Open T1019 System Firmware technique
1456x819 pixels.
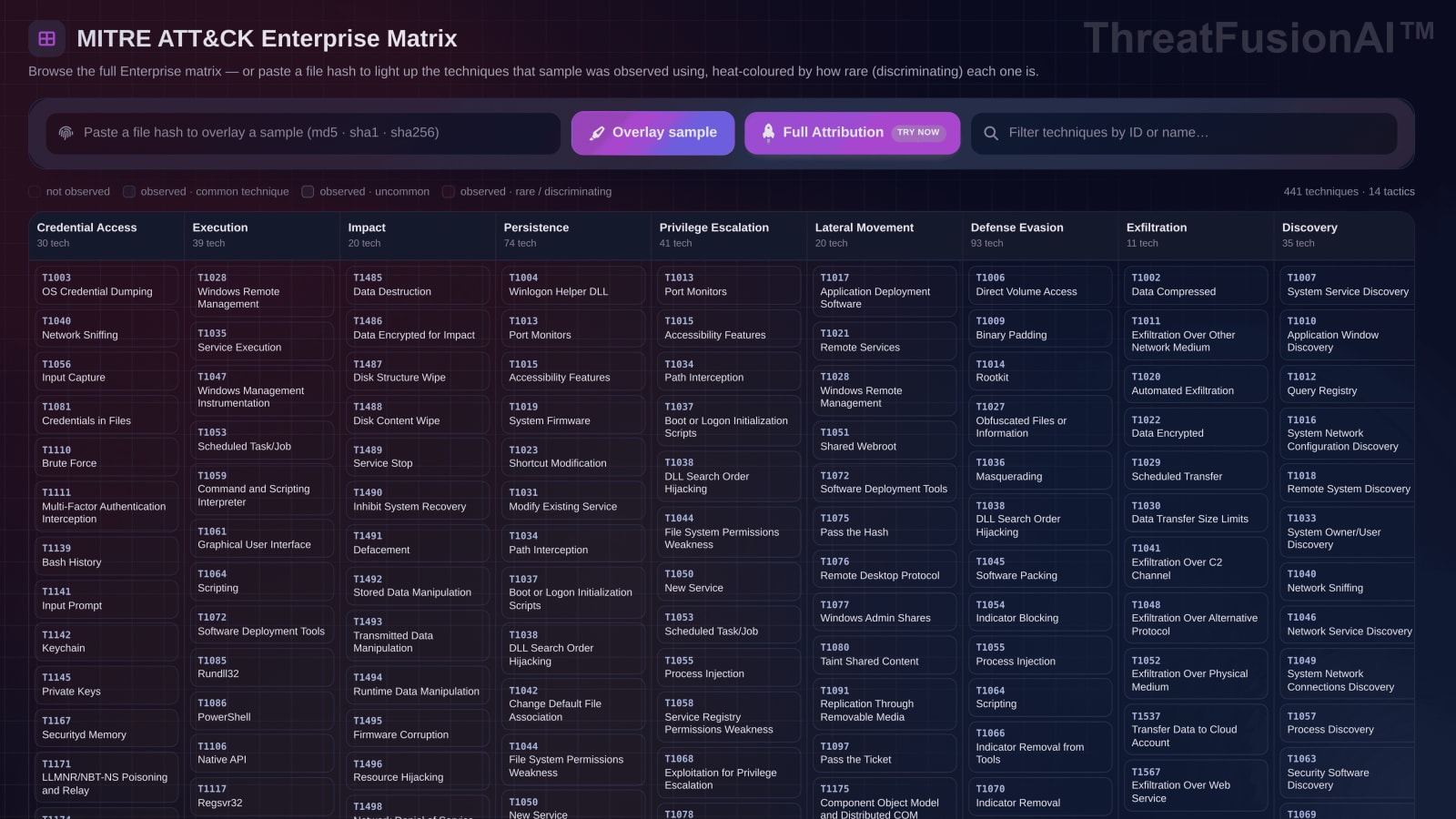(573, 414)
